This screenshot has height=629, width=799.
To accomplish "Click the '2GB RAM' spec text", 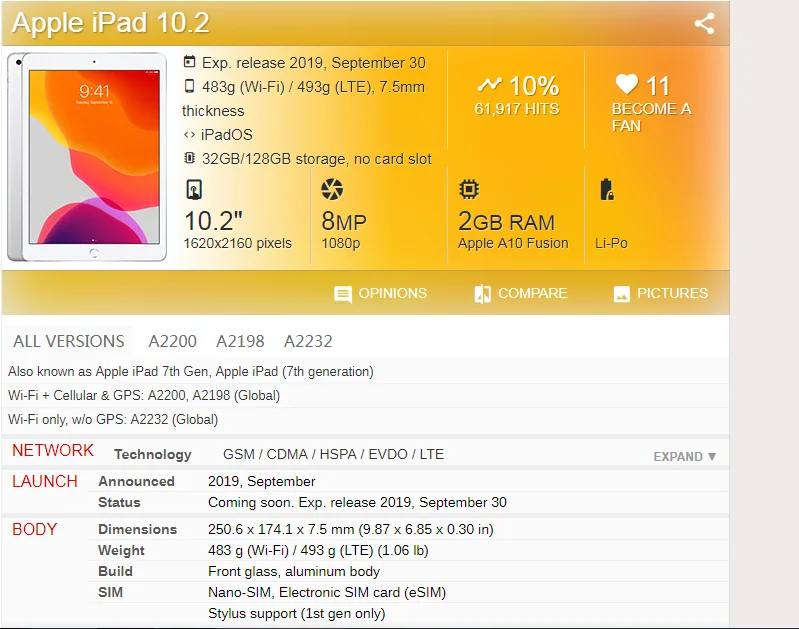I will pos(506,222).
